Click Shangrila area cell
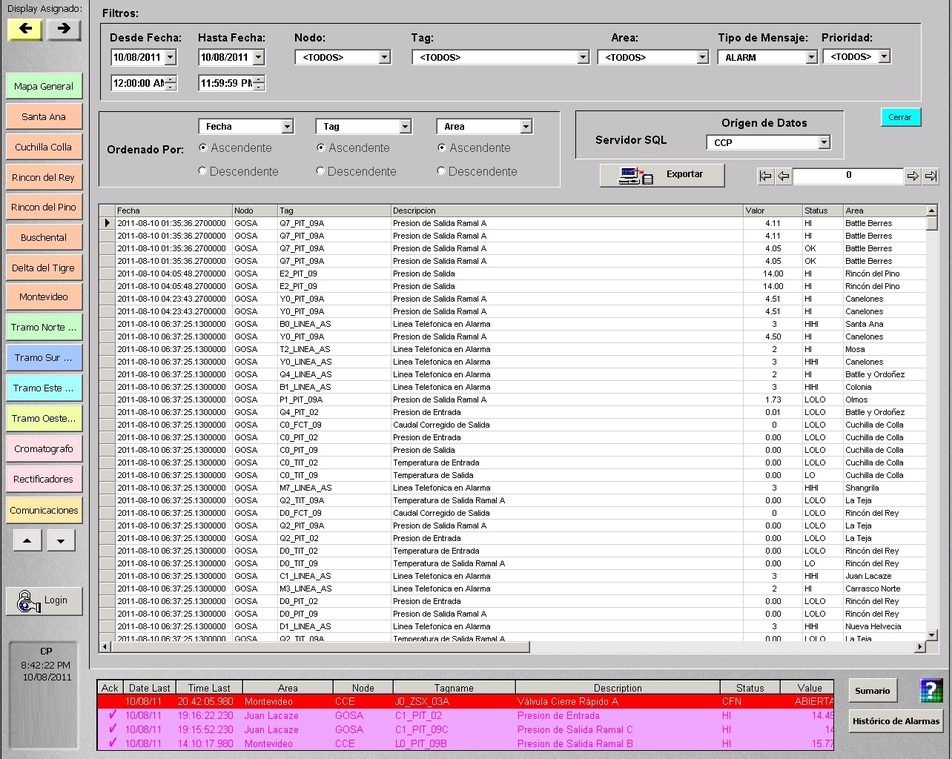The image size is (952, 759). tap(885, 488)
